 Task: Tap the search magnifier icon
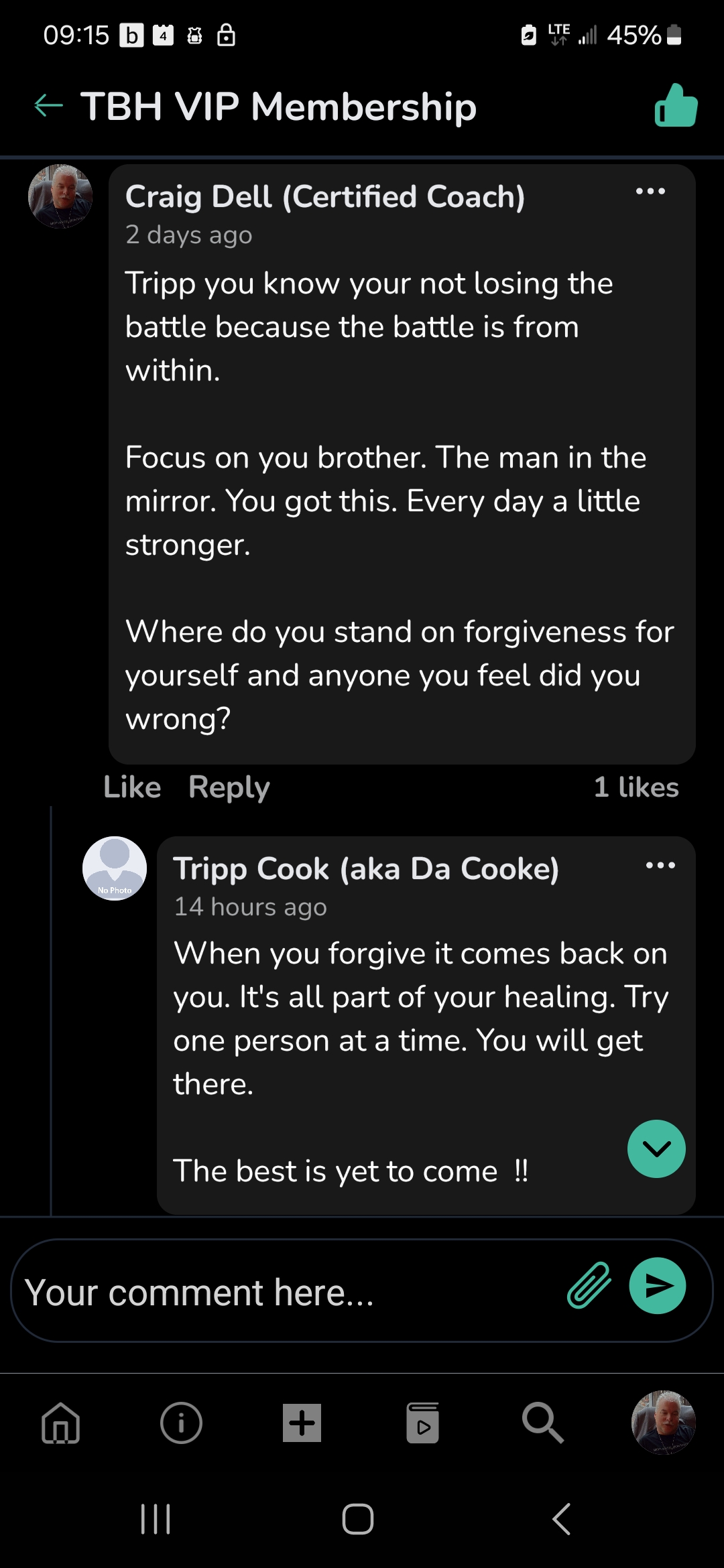click(543, 1423)
